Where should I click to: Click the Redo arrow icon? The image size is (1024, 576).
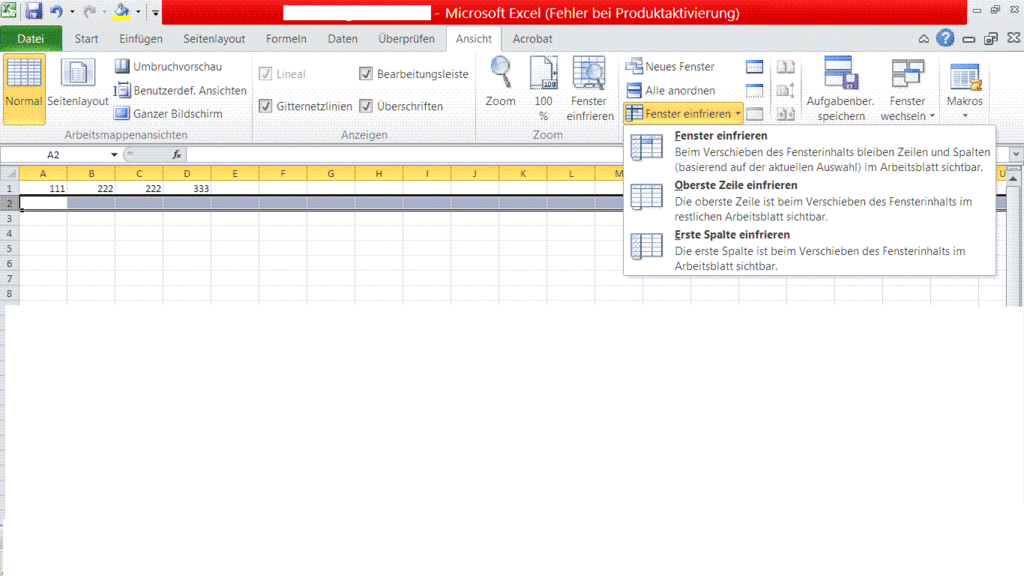click(89, 11)
